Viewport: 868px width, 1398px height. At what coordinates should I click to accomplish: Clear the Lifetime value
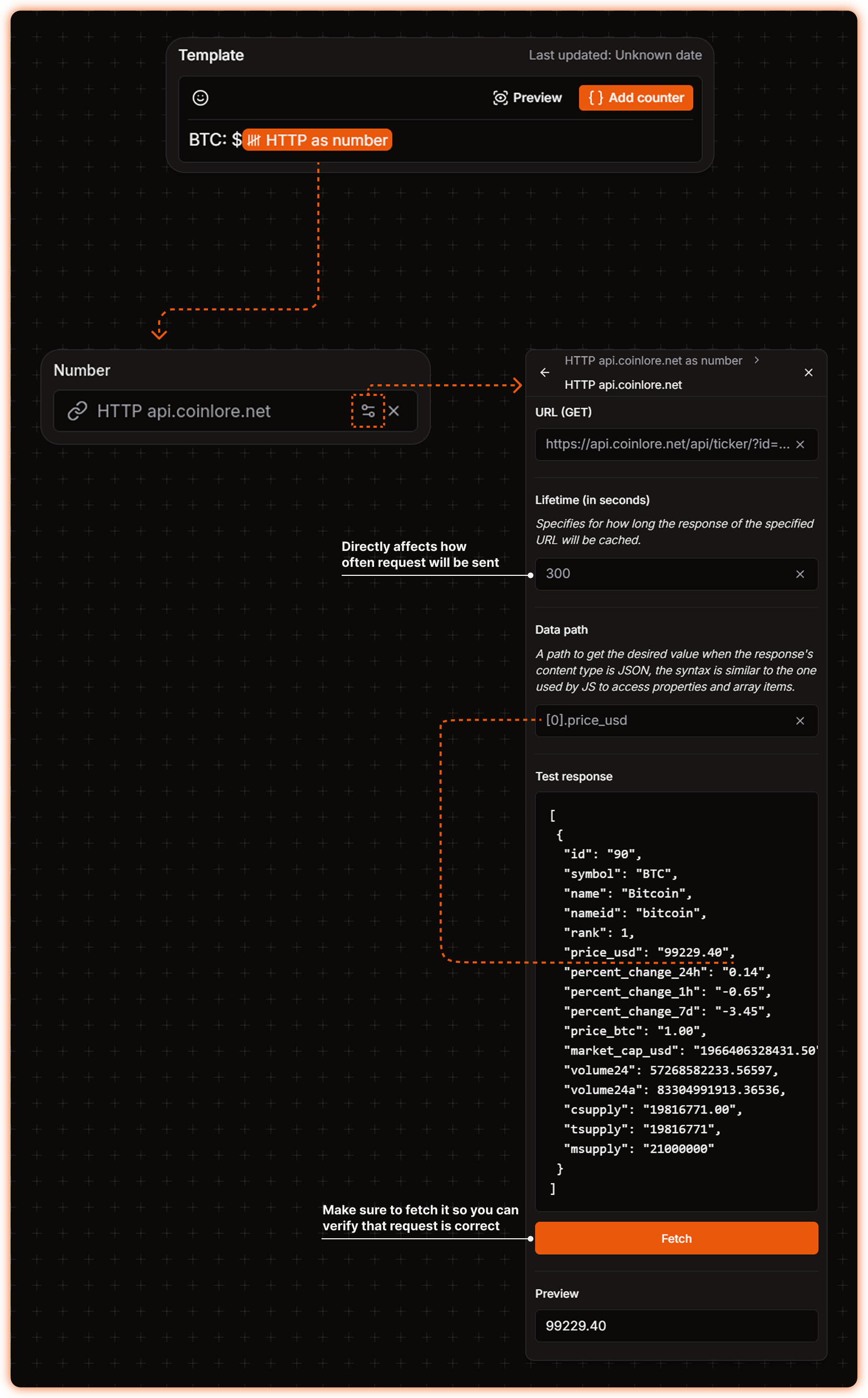point(800,574)
